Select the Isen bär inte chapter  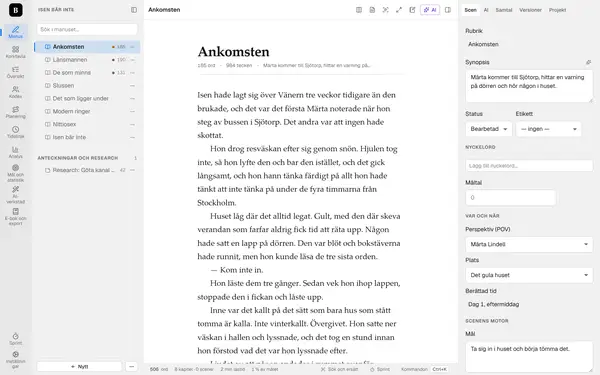point(87,137)
